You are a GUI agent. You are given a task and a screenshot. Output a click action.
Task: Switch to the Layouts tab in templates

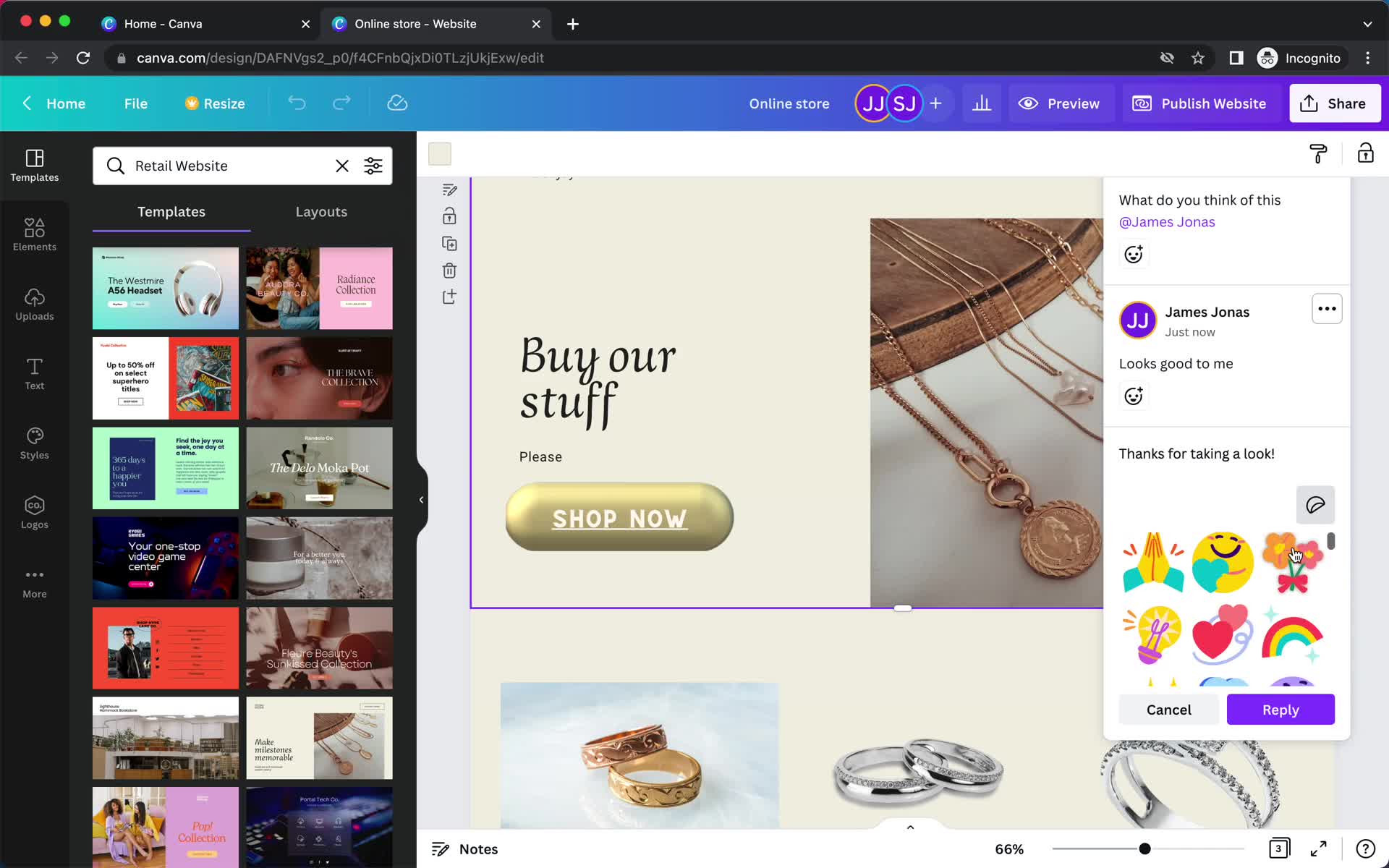click(x=321, y=211)
